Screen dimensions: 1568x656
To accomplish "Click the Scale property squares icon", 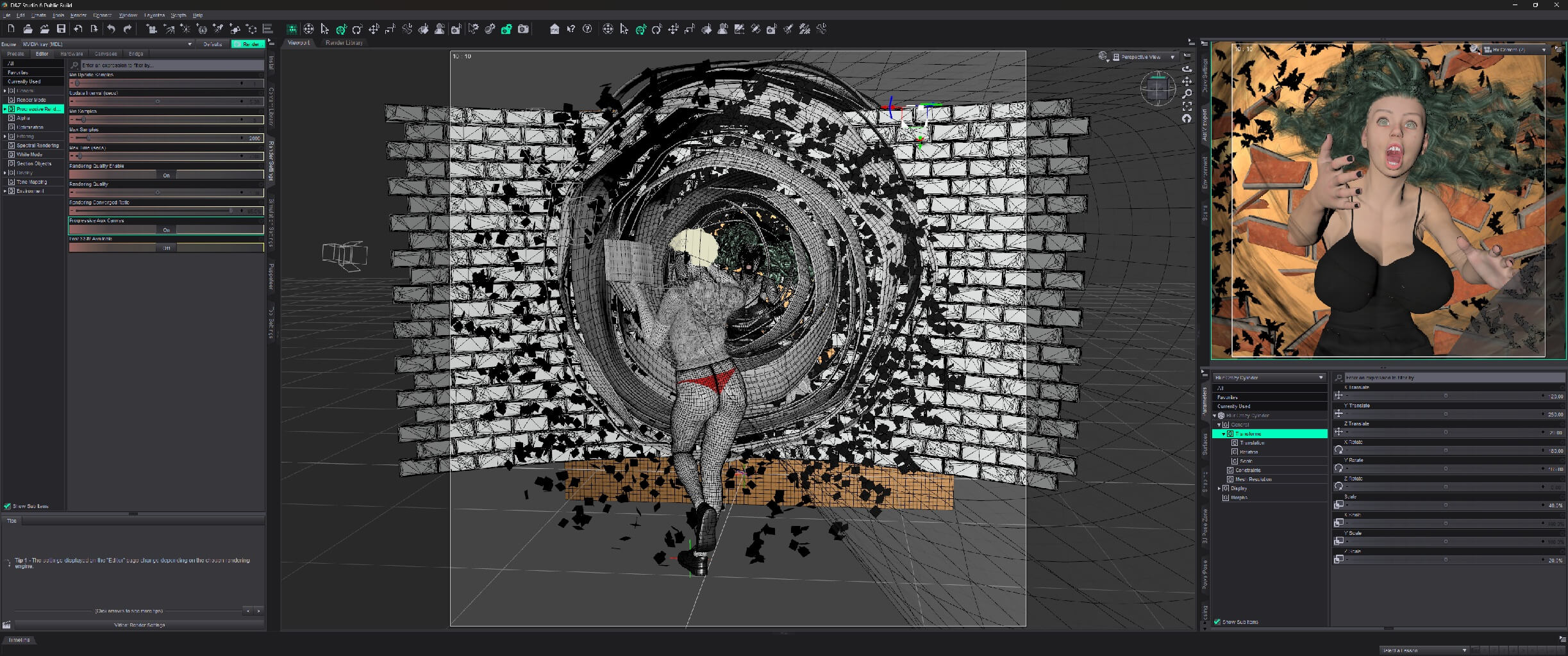I will click(1339, 505).
